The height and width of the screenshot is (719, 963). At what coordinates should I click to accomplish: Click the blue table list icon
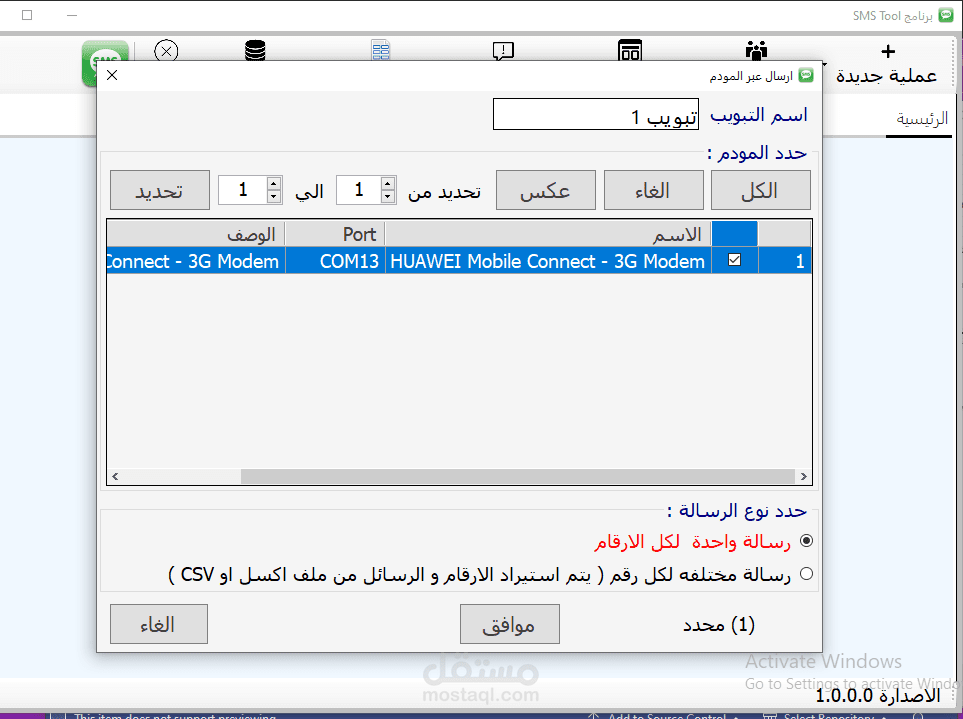pos(381,50)
